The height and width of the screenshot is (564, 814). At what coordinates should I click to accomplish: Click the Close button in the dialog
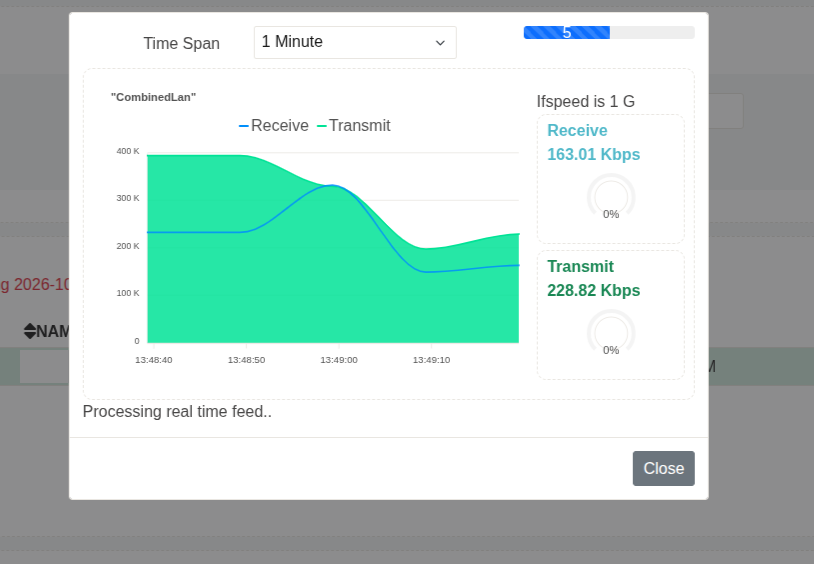(663, 468)
